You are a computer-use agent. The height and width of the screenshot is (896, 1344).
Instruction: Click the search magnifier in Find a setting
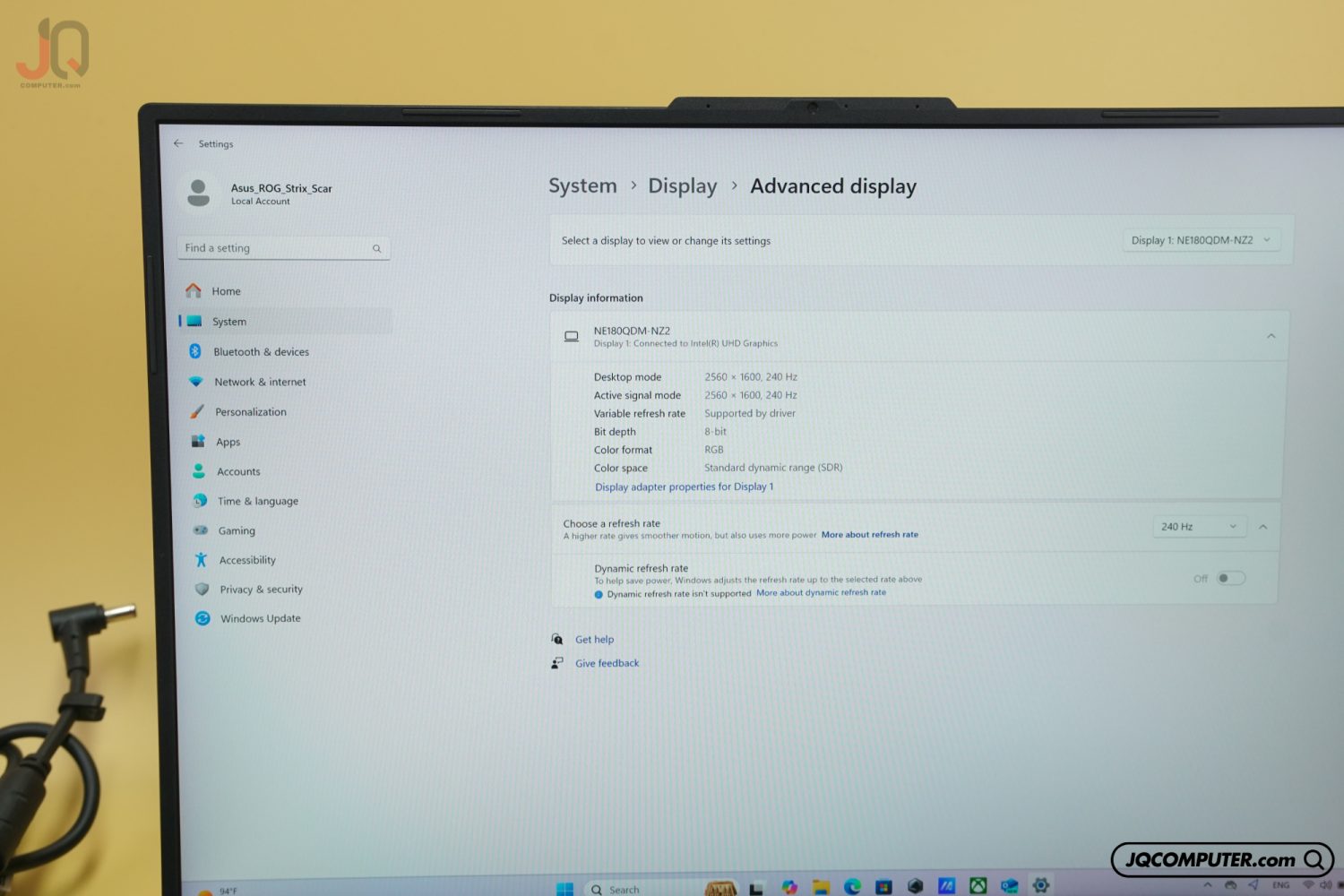pyautogui.click(x=377, y=248)
